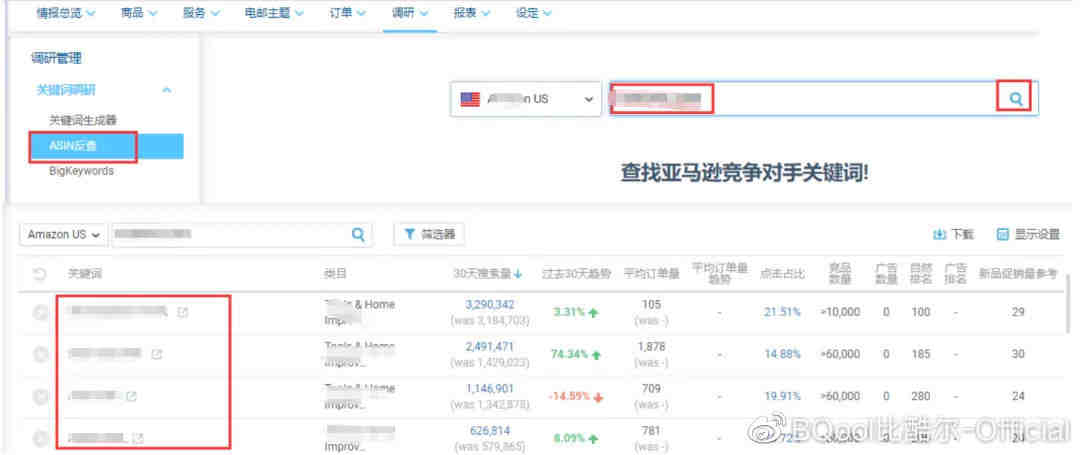Viewport: 1080px width, 455px height.
Task: Open the 调研 menu in top navigation
Action: coord(409,14)
